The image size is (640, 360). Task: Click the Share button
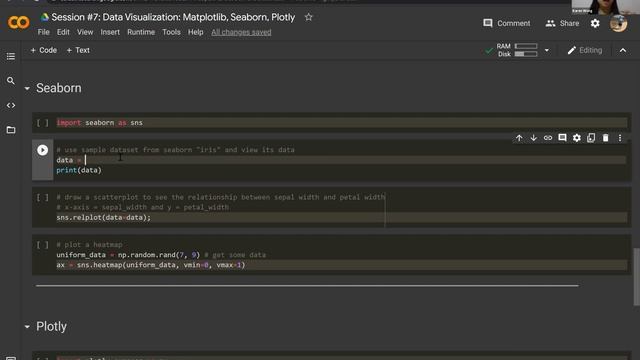click(x=562, y=23)
